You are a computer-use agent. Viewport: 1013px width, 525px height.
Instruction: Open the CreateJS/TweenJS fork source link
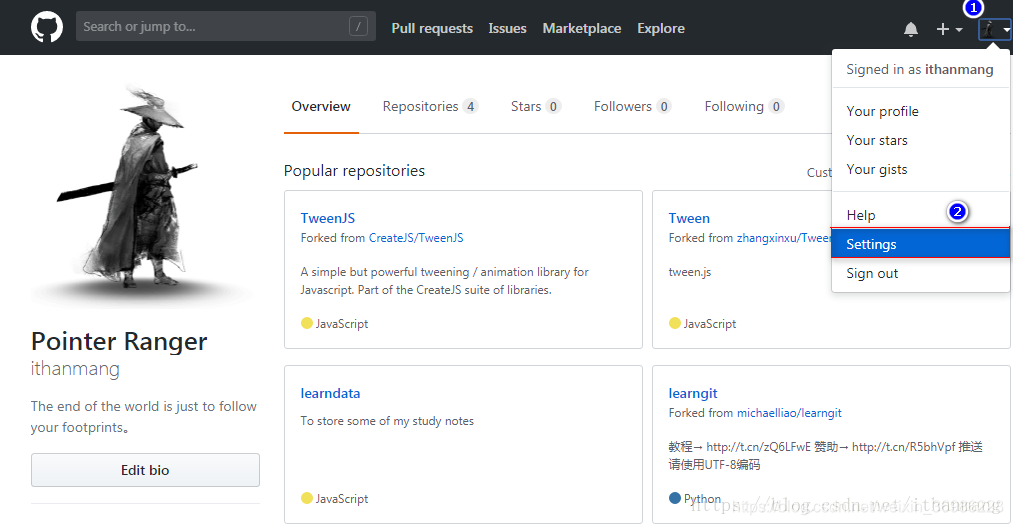(416, 238)
